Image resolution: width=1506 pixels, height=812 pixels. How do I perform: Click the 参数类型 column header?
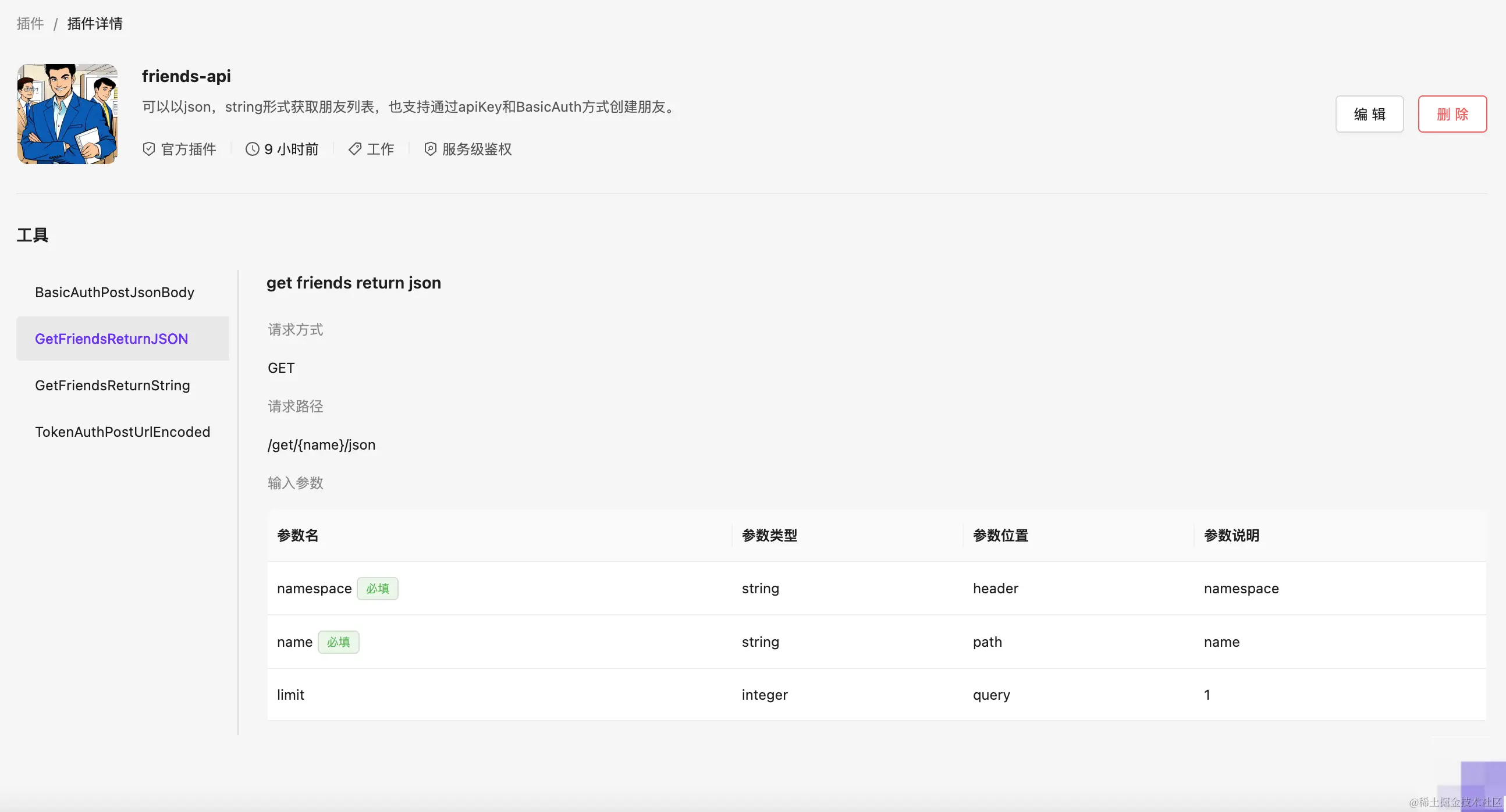click(x=769, y=535)
